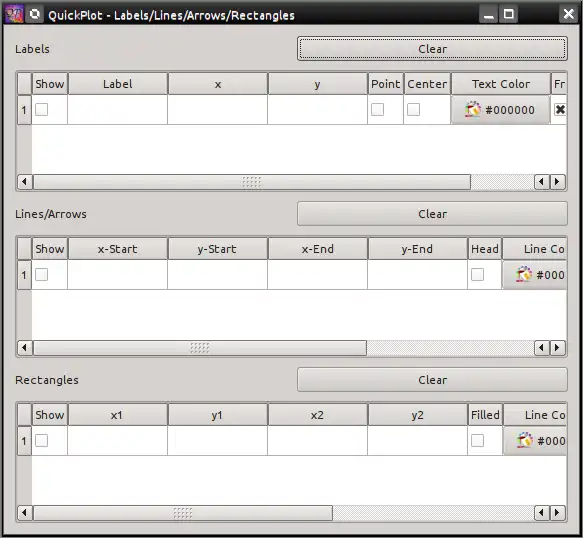The image size is (583, 538).
Task: Click far-right scroll arrow of Rectangles table
Action: point(557,513)
